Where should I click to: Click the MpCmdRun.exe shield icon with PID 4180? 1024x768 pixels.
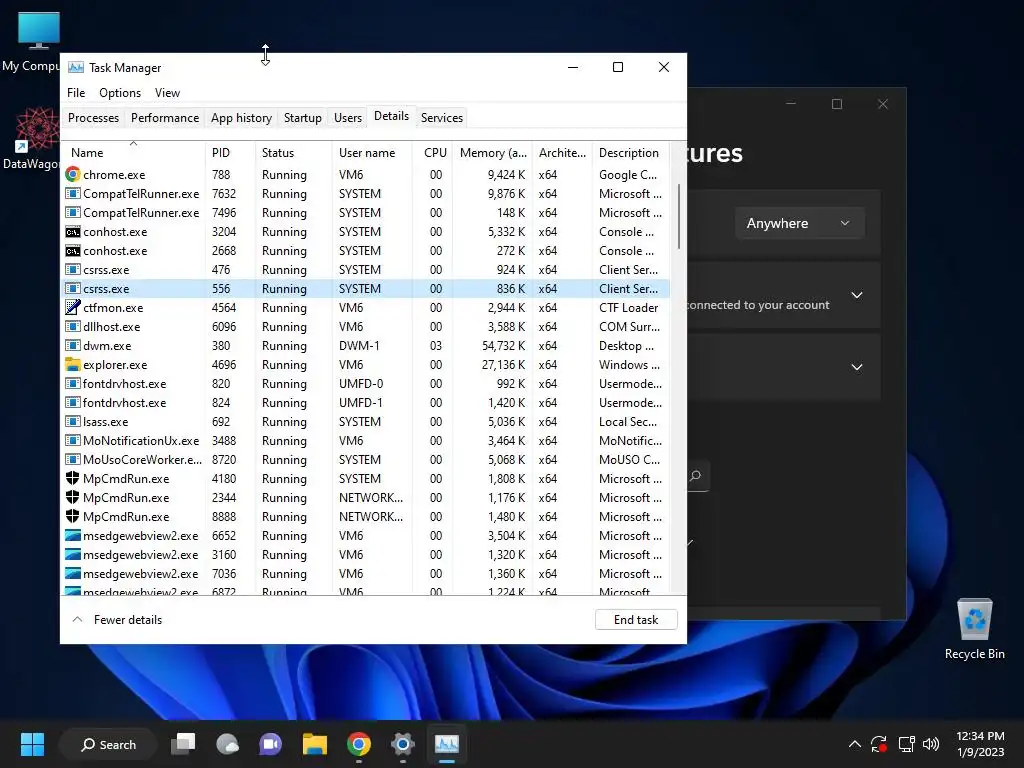pos(72,479)
